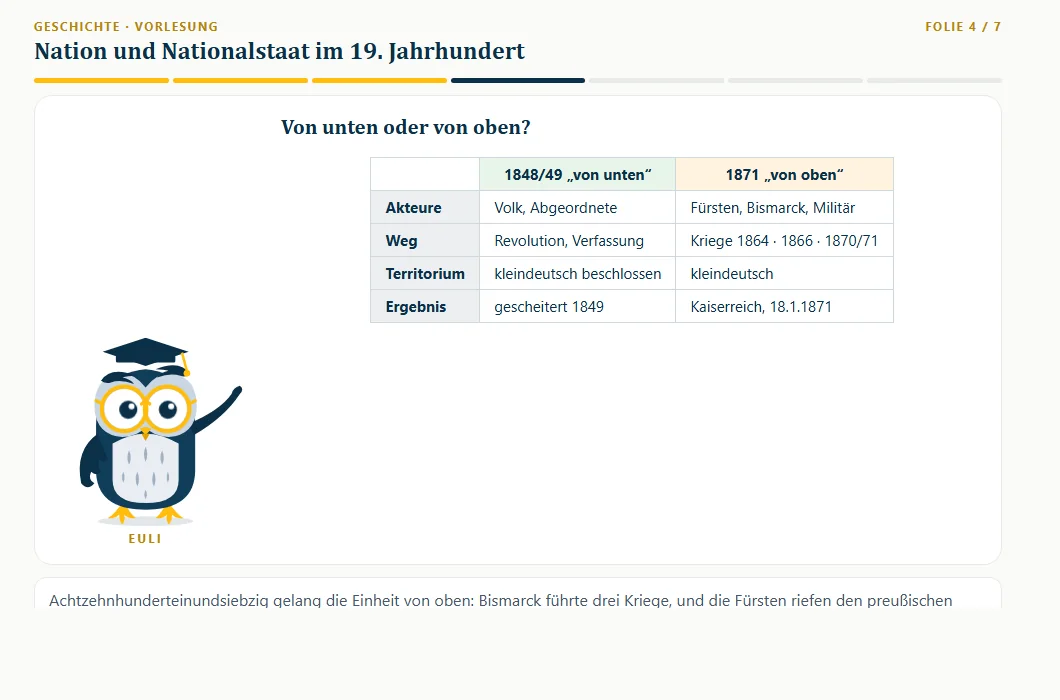Image resolution: width=1060 pixels, height=700 pixels.
Task: Click the cell 'Volk, Abgeordnete'
Action: pyautogui.click(x=577, y=208)
